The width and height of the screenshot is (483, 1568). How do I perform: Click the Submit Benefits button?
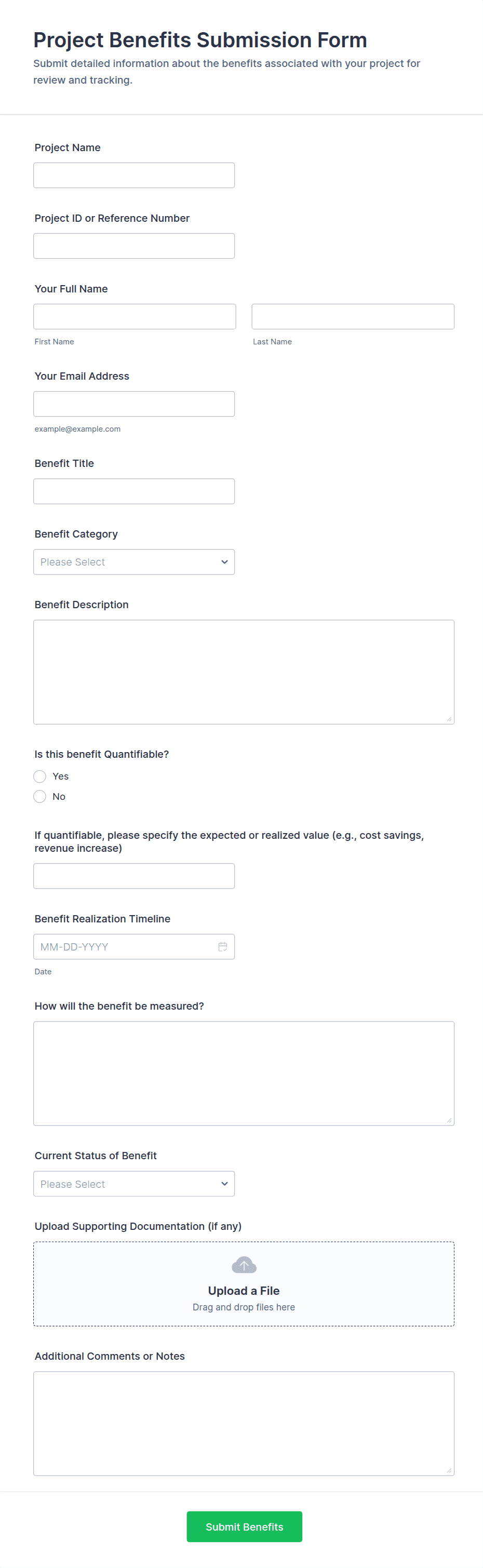click(244, 1526)
